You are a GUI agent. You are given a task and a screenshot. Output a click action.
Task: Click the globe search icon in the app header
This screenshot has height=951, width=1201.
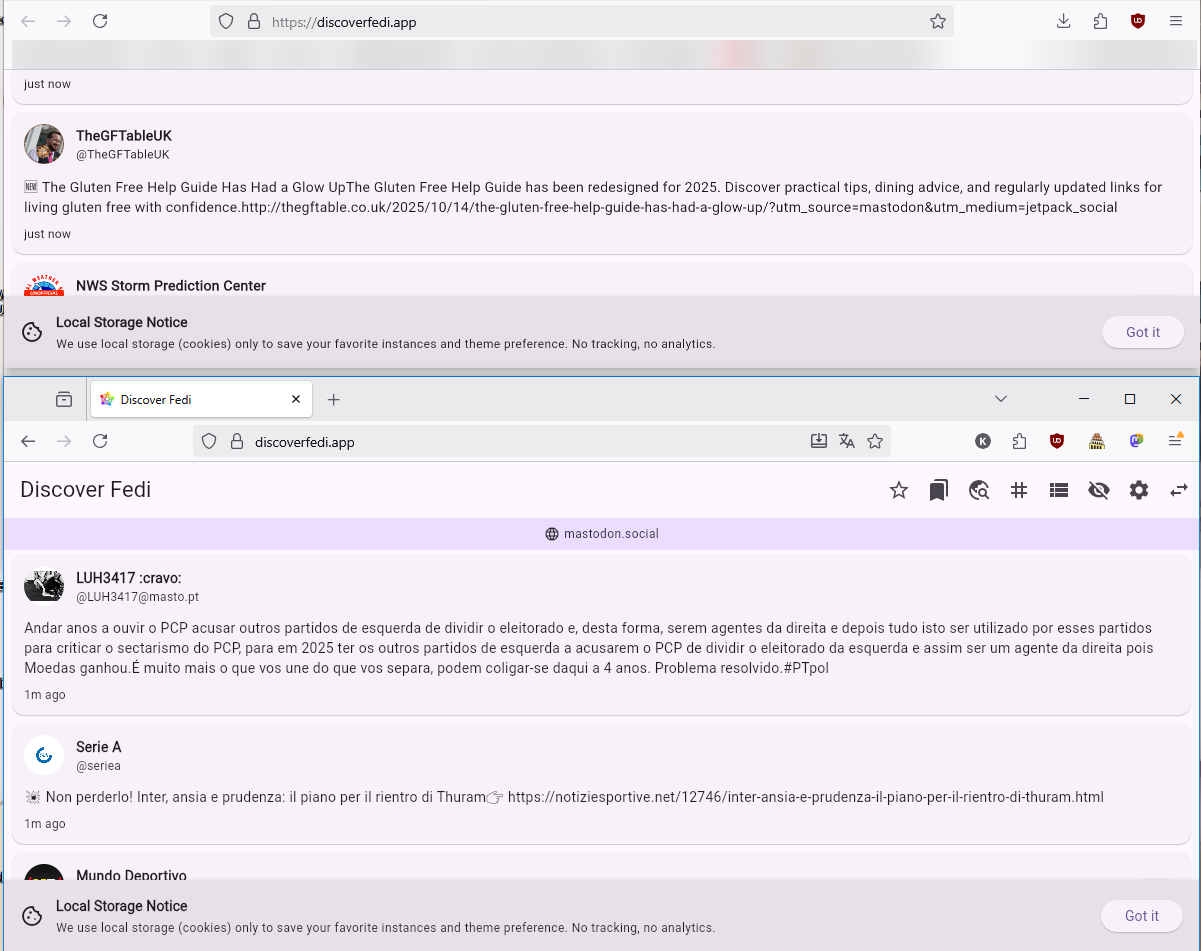point(979,490)
